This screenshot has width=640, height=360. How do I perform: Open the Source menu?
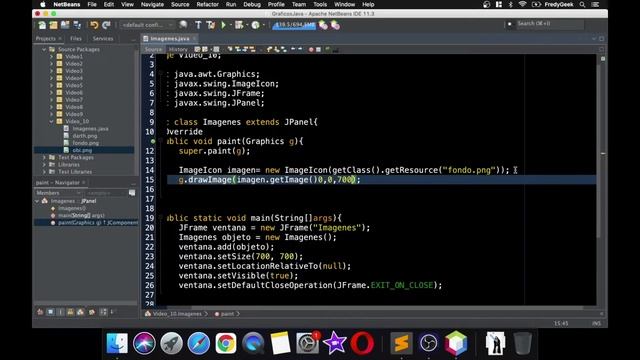tap(180, 4)
